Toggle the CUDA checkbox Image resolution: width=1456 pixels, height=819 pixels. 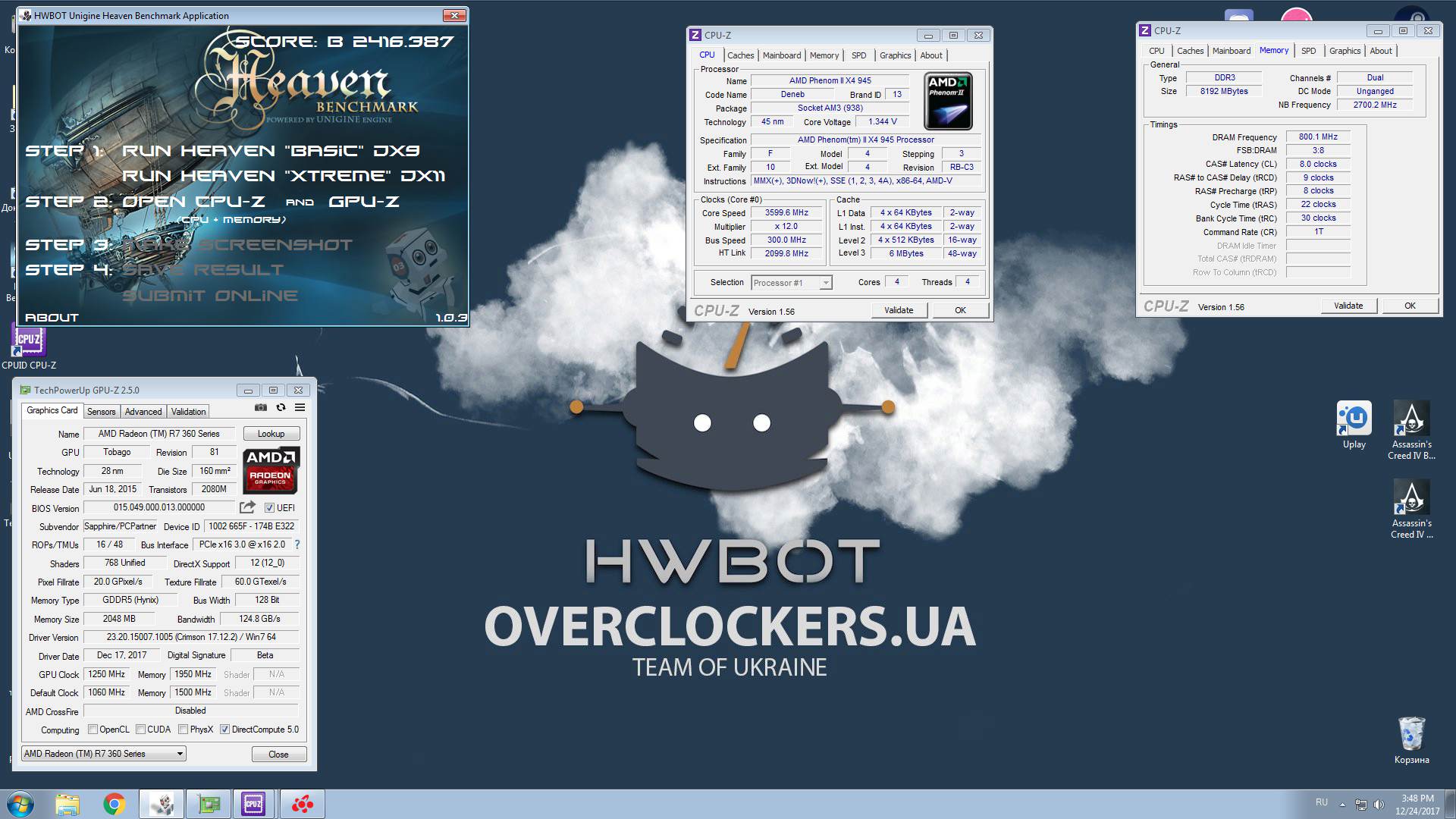coord(140,730)
